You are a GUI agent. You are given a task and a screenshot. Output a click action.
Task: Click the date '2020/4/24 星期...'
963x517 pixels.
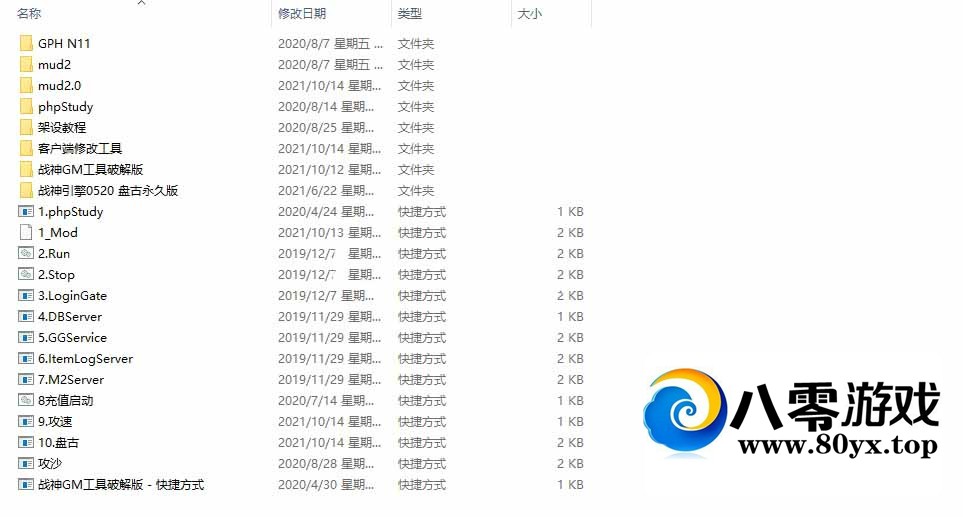tap(326, 212)
